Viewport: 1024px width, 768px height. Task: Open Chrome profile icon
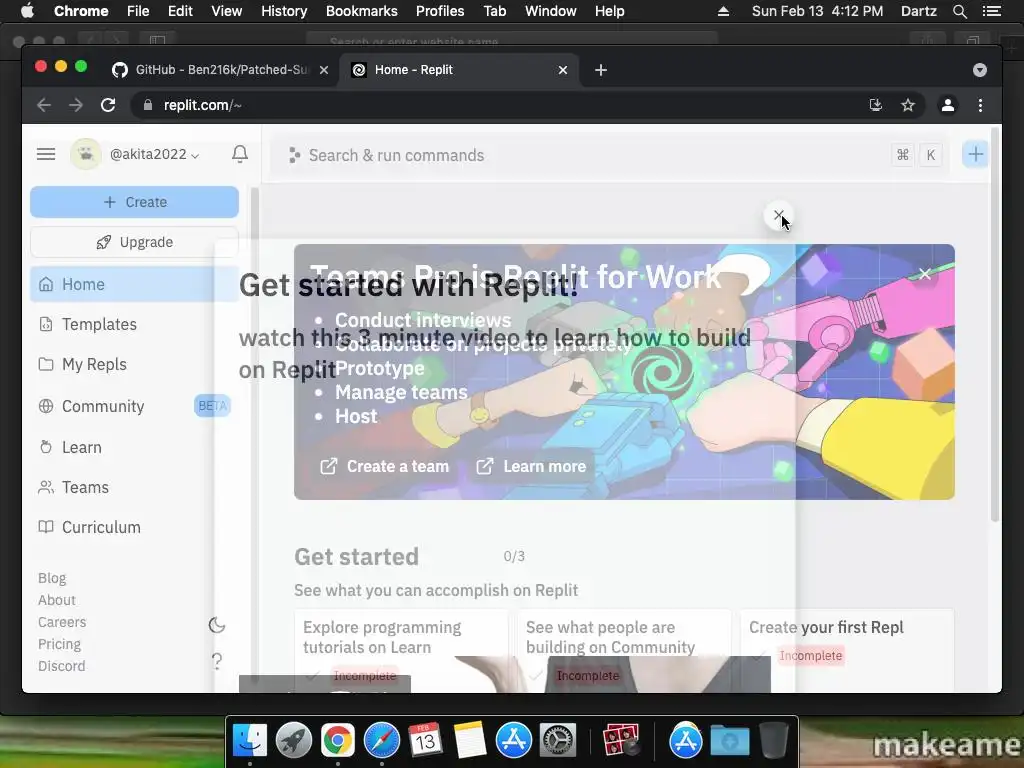(948, 105)
